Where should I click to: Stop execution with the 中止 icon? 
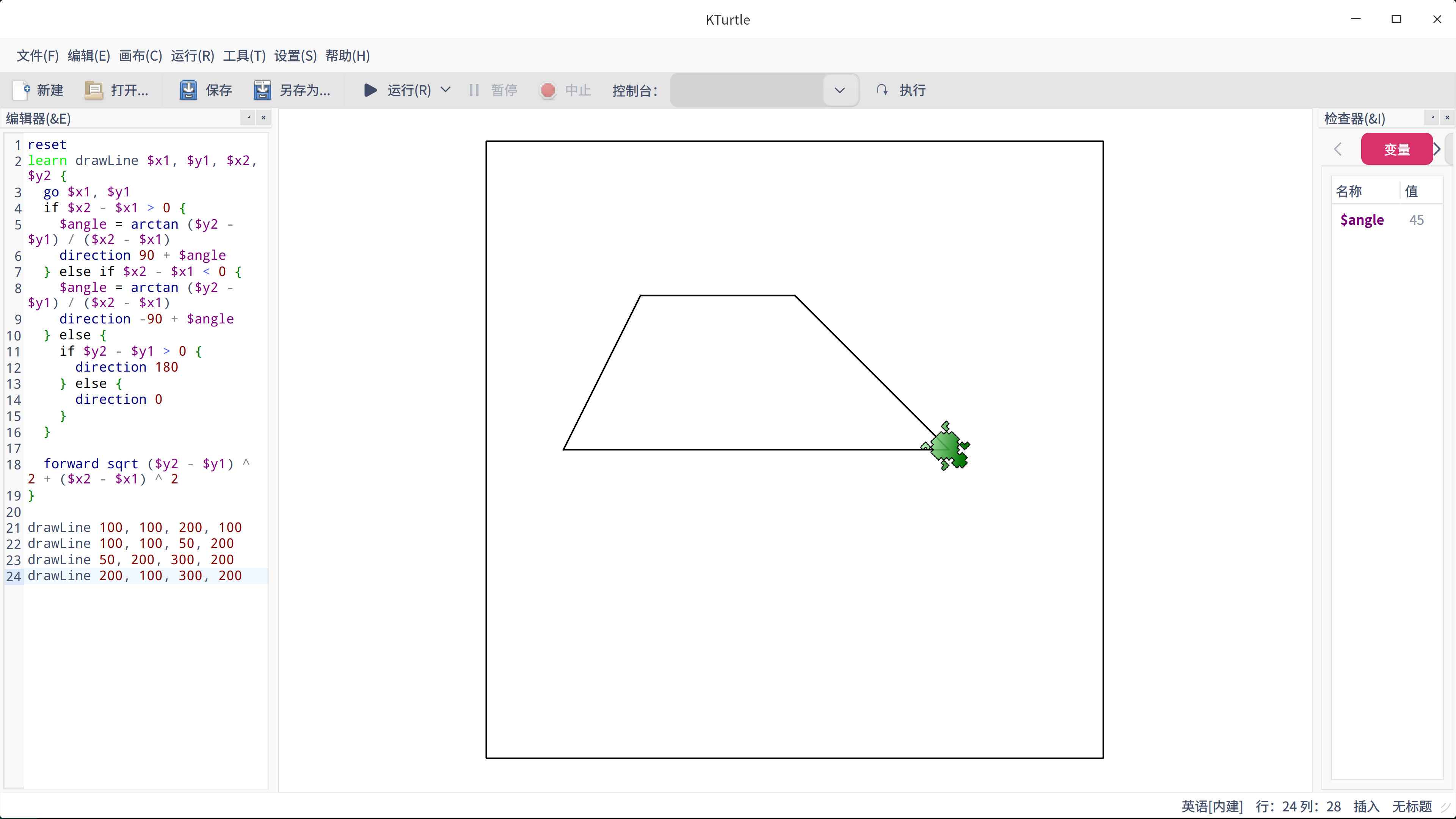(548, 90)
